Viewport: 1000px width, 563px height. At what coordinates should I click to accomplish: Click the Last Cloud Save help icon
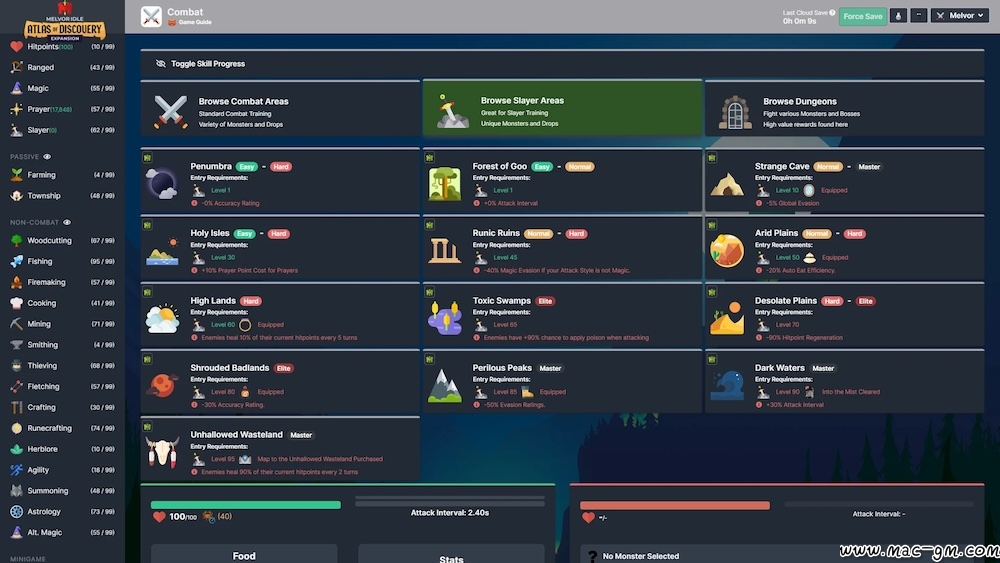click(832, 12)
